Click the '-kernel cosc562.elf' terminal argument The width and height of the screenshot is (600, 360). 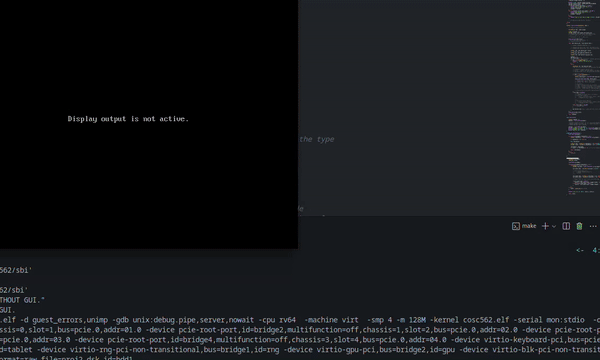(x=470, y=320)
